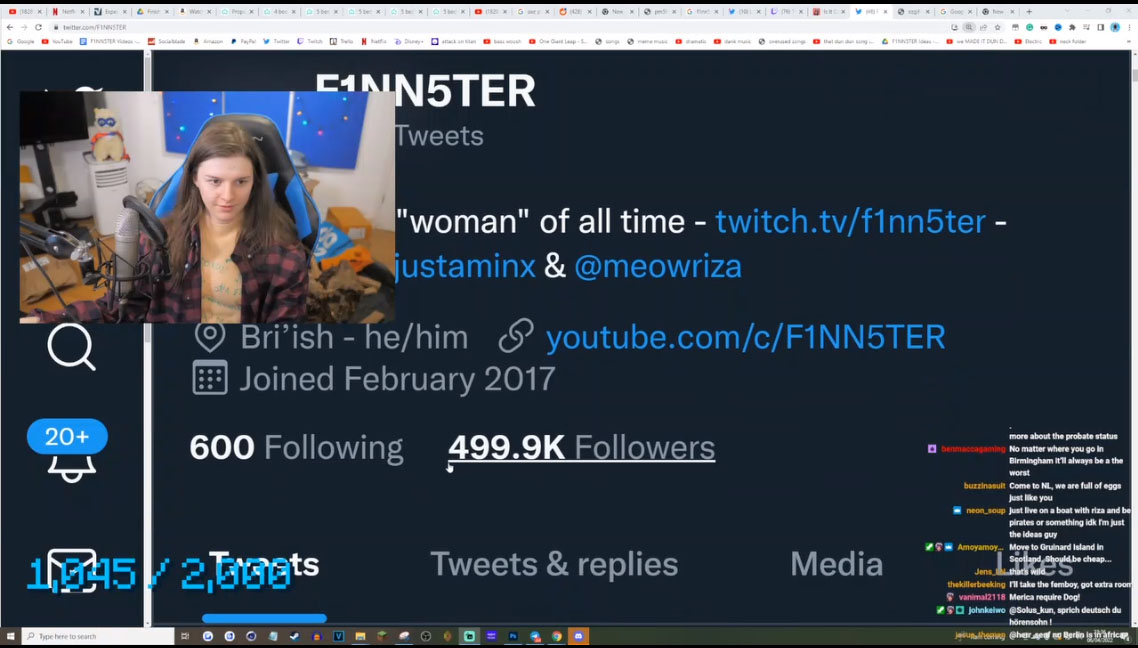
Task: View the 600 Following list
Action: pyautogui.click(x=296, y=448)
